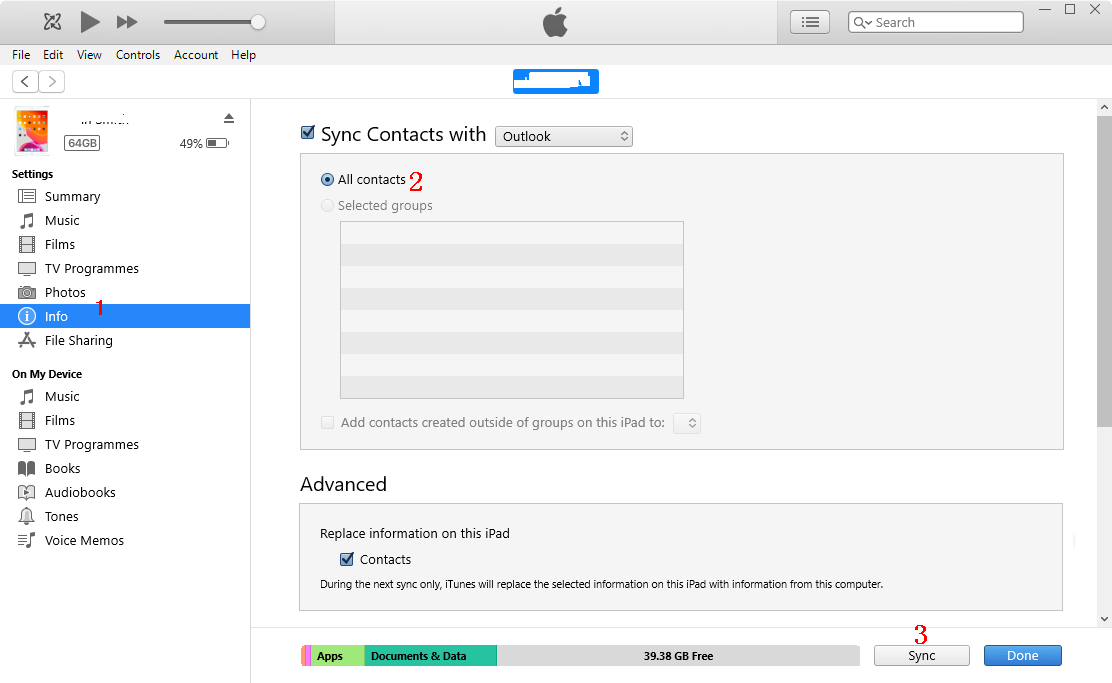Click the Sync button
1112x683 pixels.
[921, 656]
